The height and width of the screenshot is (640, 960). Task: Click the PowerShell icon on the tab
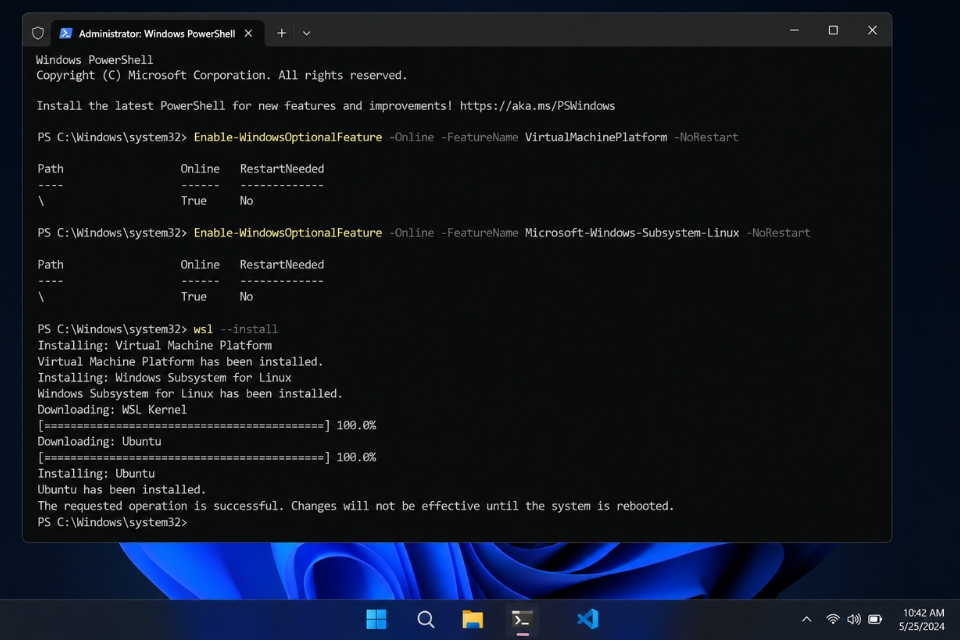point(66,33)
